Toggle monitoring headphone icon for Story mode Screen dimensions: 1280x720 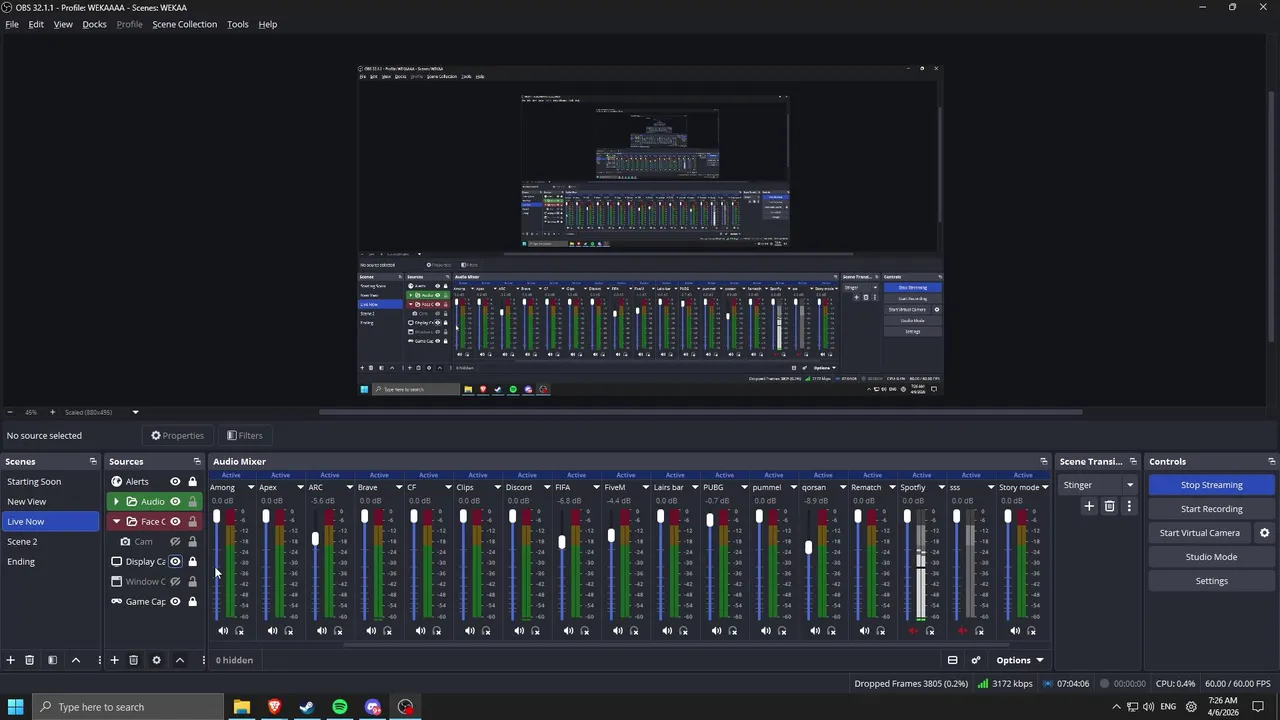[x=1031, y=631]
